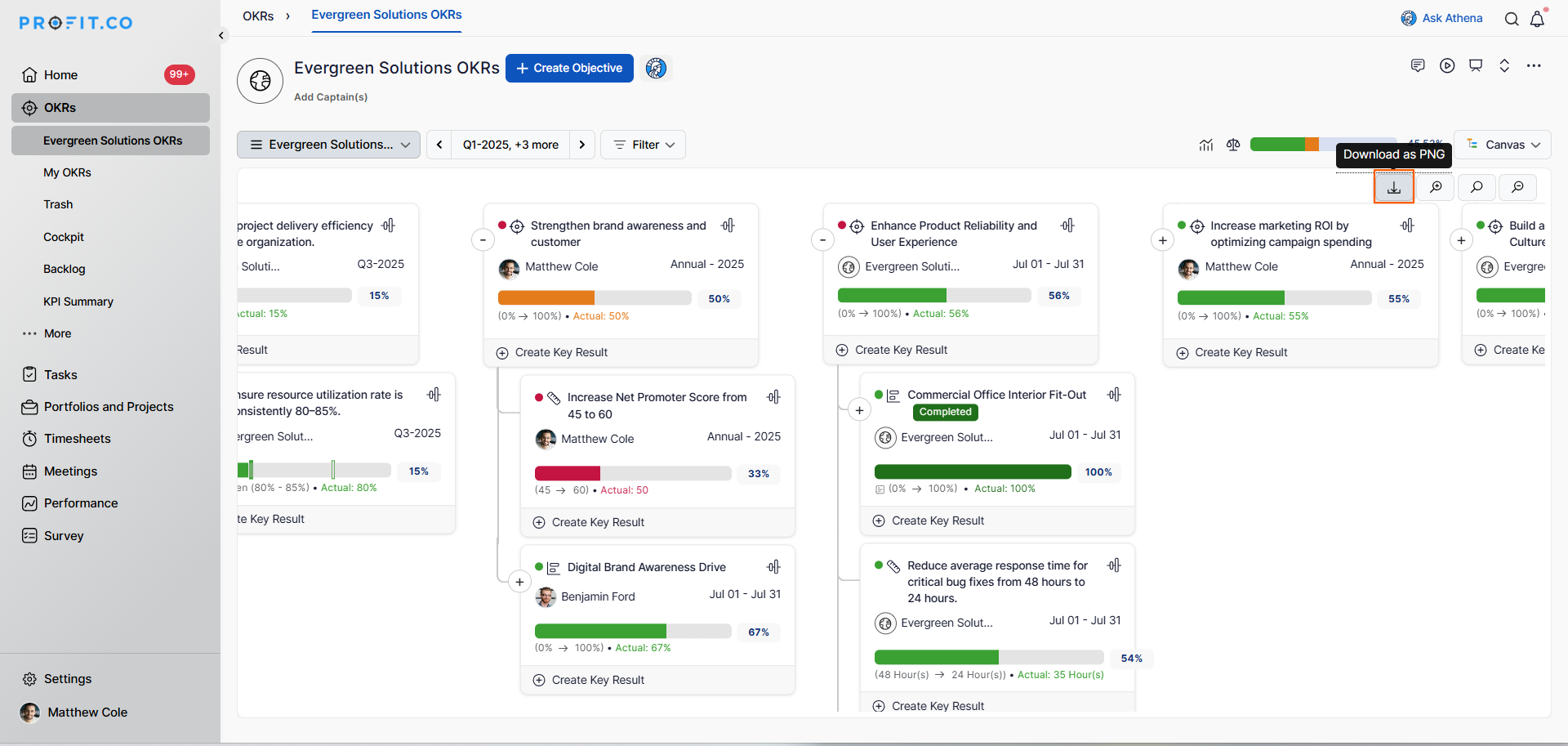The height and width of the screenshot is (746, 1568).
Task: Click the Download as PNG icon
Action: [x=1393, y=187]
